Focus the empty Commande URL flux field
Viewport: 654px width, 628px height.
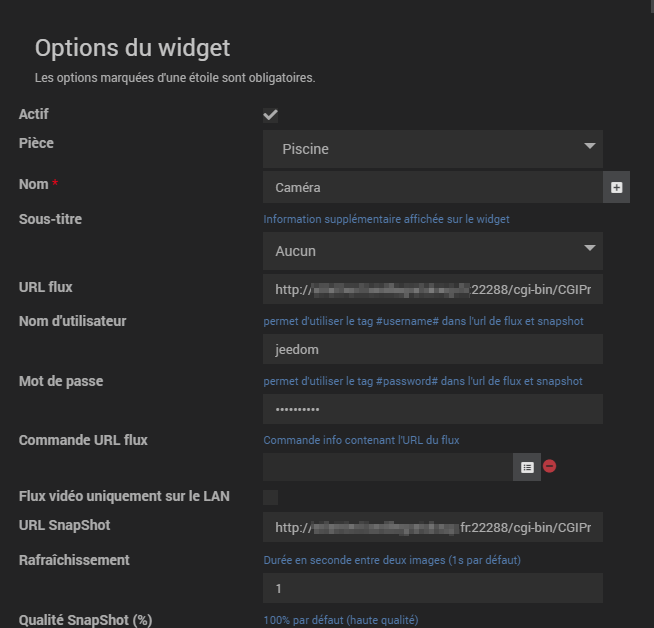click(x=388, y=467)
